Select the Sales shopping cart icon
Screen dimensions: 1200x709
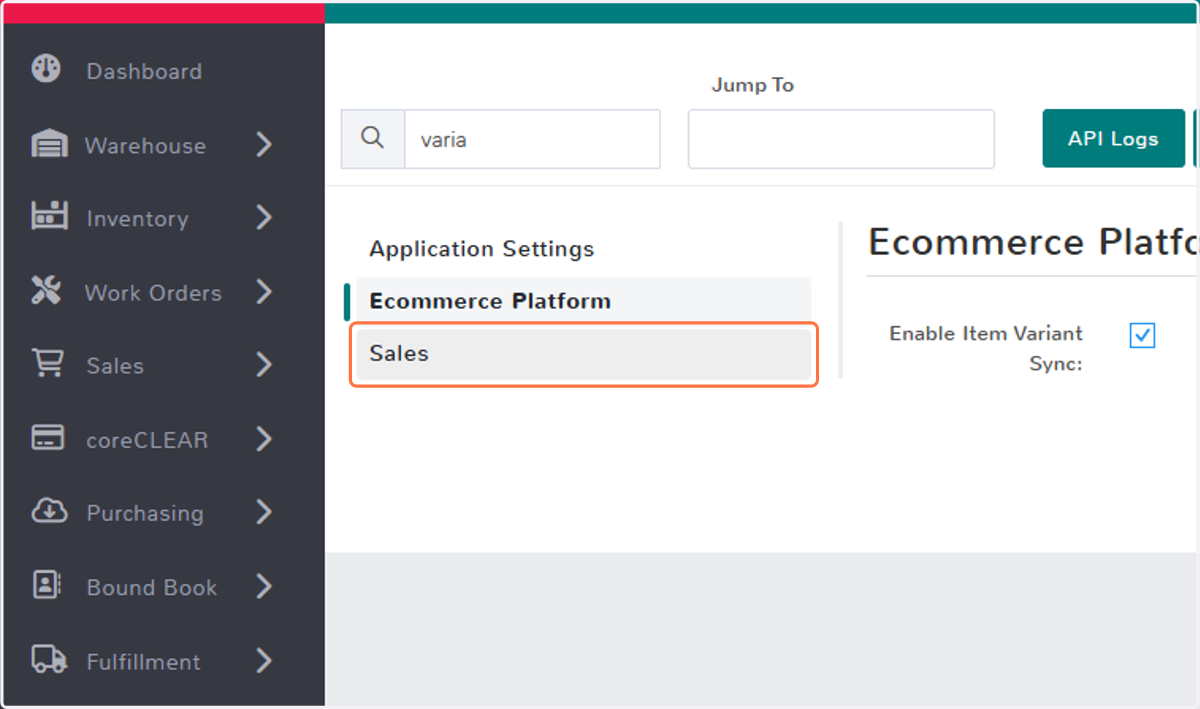pos(47,363)
